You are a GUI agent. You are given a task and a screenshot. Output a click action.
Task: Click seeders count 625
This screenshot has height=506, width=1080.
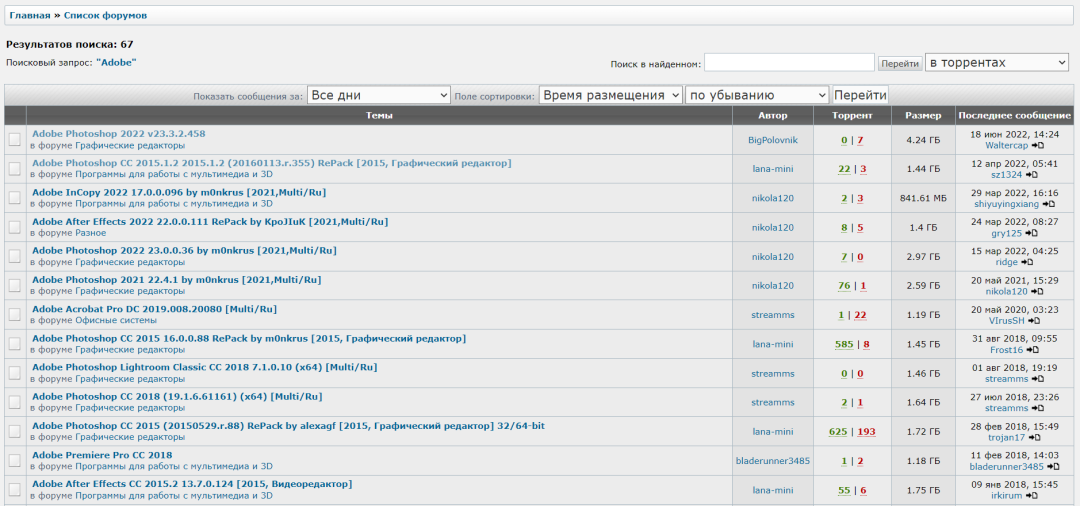838,432
